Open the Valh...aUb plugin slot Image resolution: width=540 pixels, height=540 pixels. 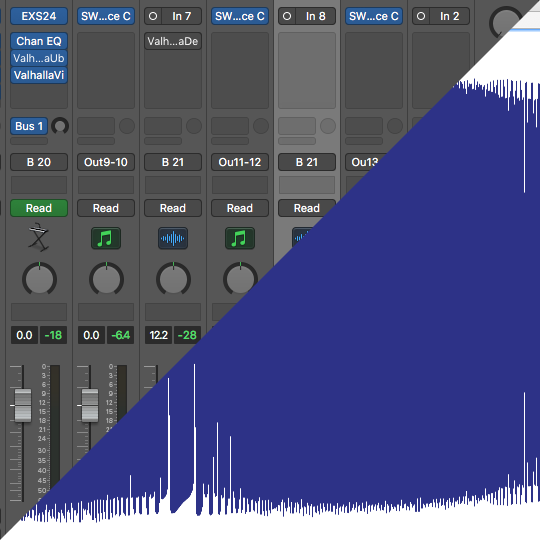pyautogui.click(x=39, y=58)
